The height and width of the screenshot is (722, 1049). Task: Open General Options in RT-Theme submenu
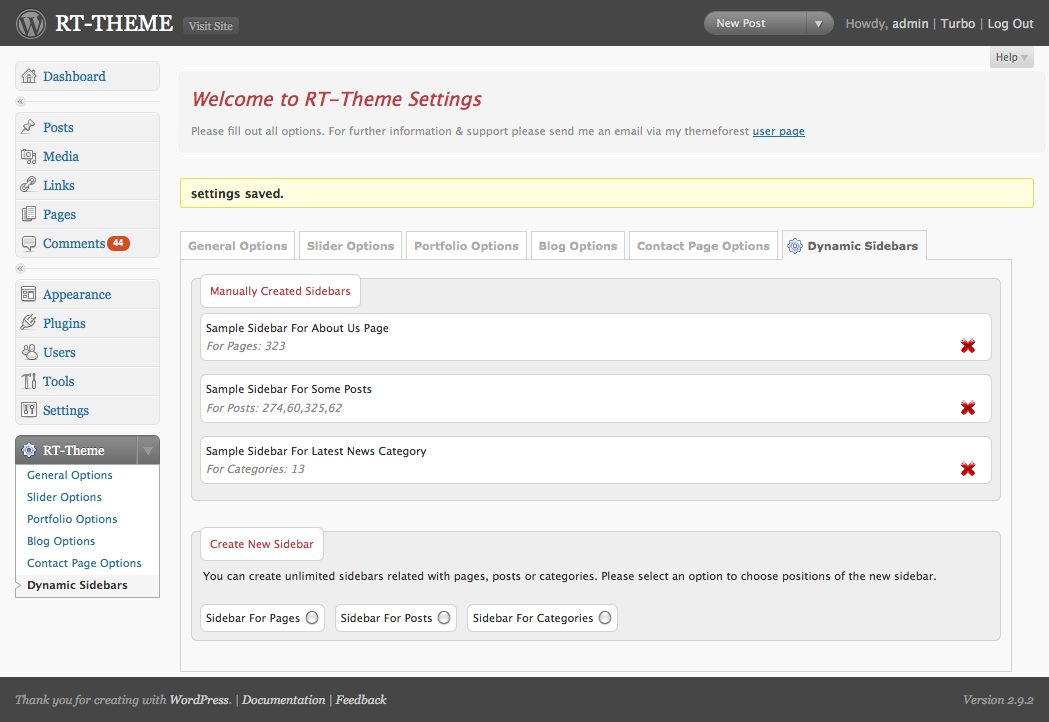(x=70, y=475)
